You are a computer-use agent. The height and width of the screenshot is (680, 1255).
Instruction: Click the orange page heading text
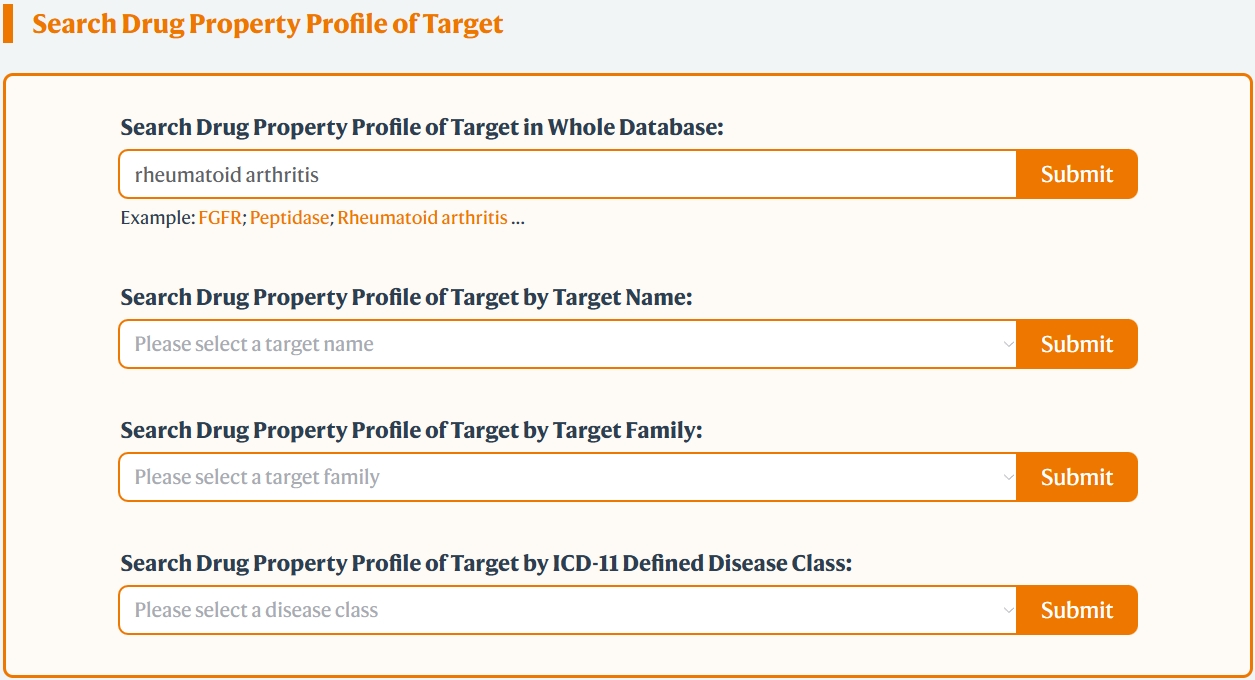click(x=268, y=24)
